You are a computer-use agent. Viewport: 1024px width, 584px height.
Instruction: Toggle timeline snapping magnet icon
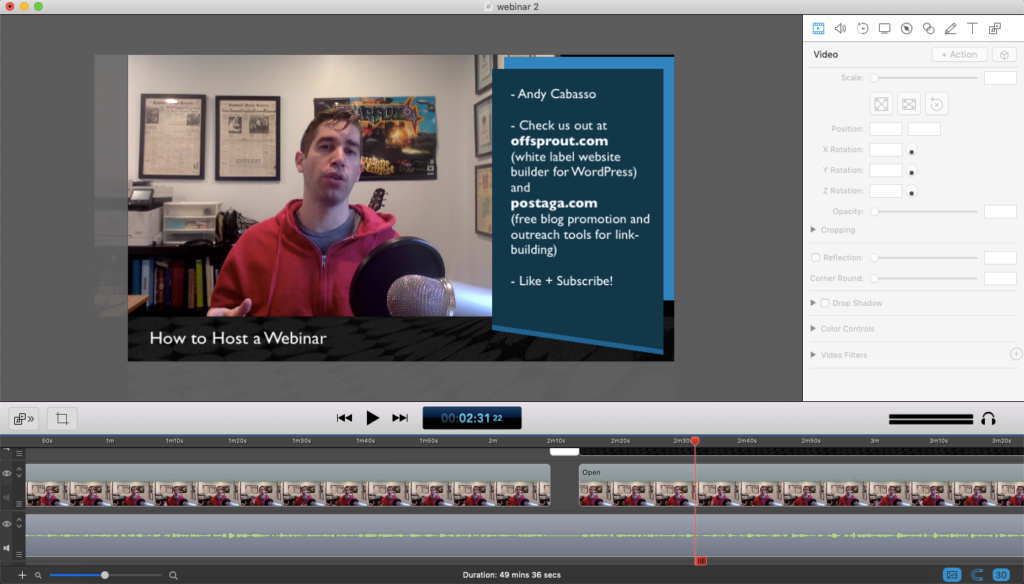pos(977,575)
